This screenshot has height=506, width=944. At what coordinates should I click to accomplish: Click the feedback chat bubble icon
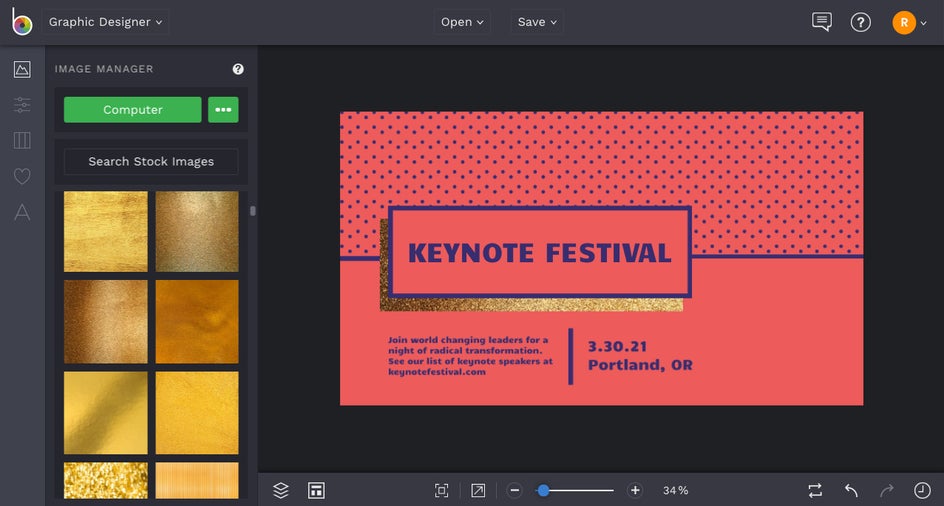(x=822, y=22)
